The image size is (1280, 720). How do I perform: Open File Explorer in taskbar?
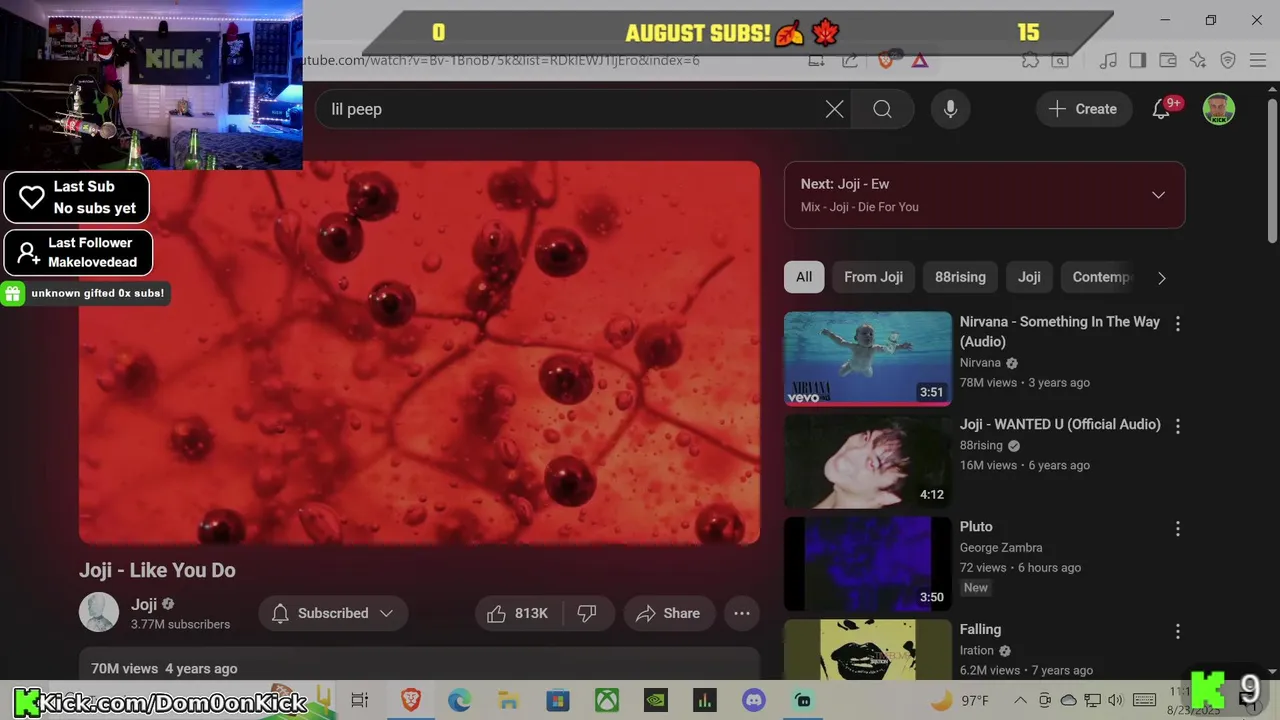(508, 700)
